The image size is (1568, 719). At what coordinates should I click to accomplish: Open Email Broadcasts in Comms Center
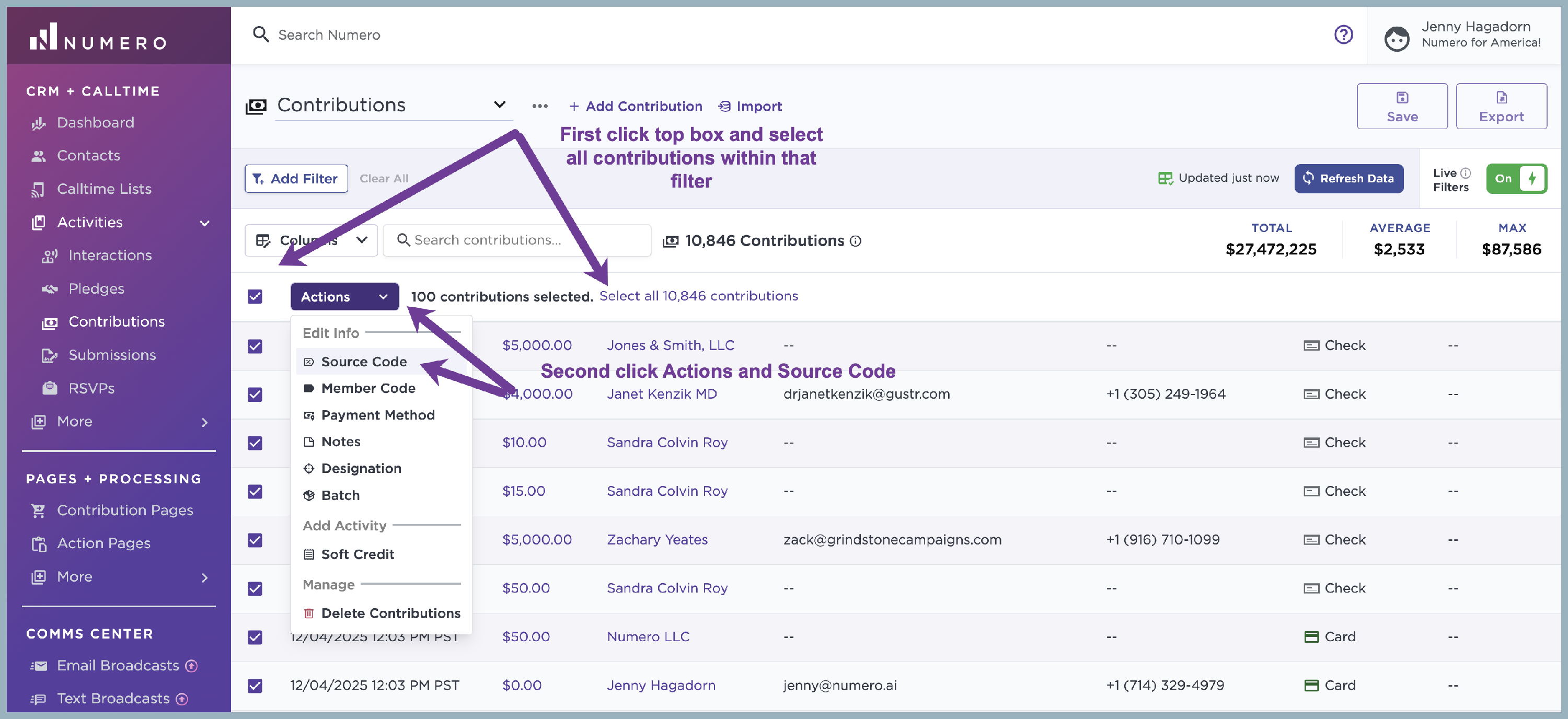coord(118,666)
